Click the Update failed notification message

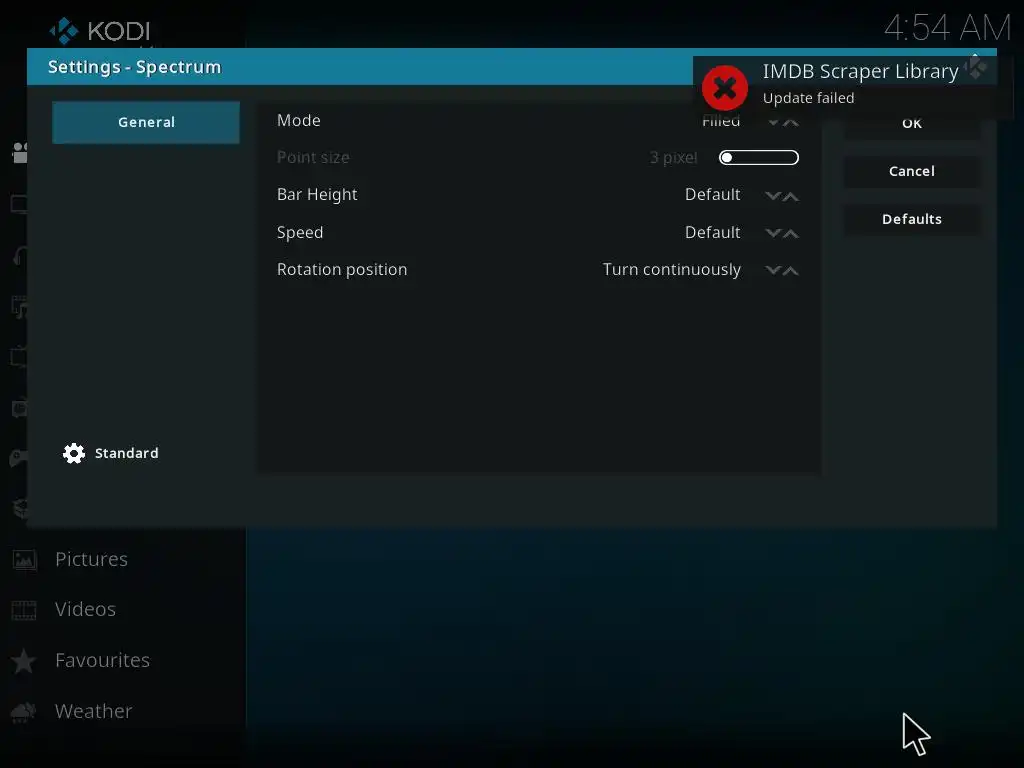pos(808,98)
